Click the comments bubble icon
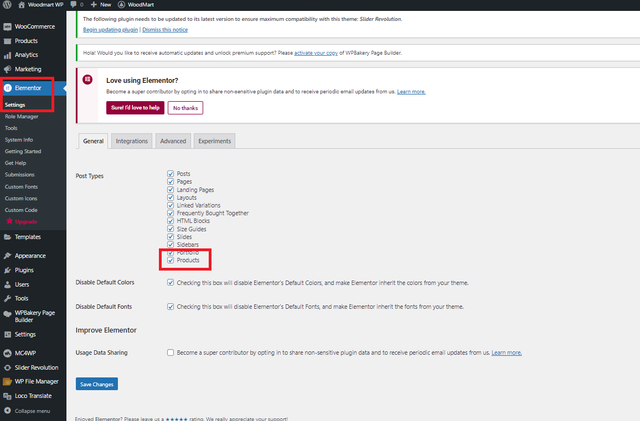 point(73,4)
